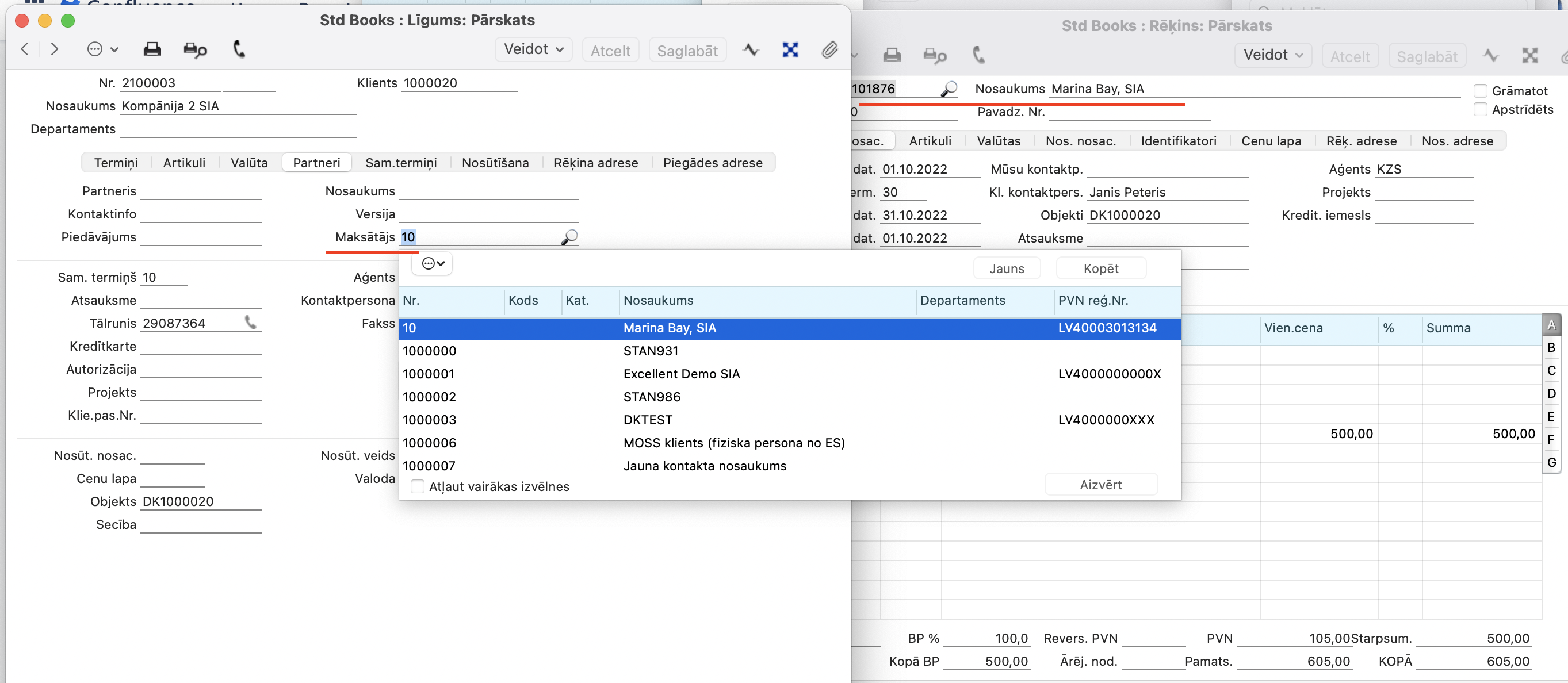Screen dimensions: 1568x683
Task: Select the Excellent Demo SIA row
Action: click(x=681, y=374)
